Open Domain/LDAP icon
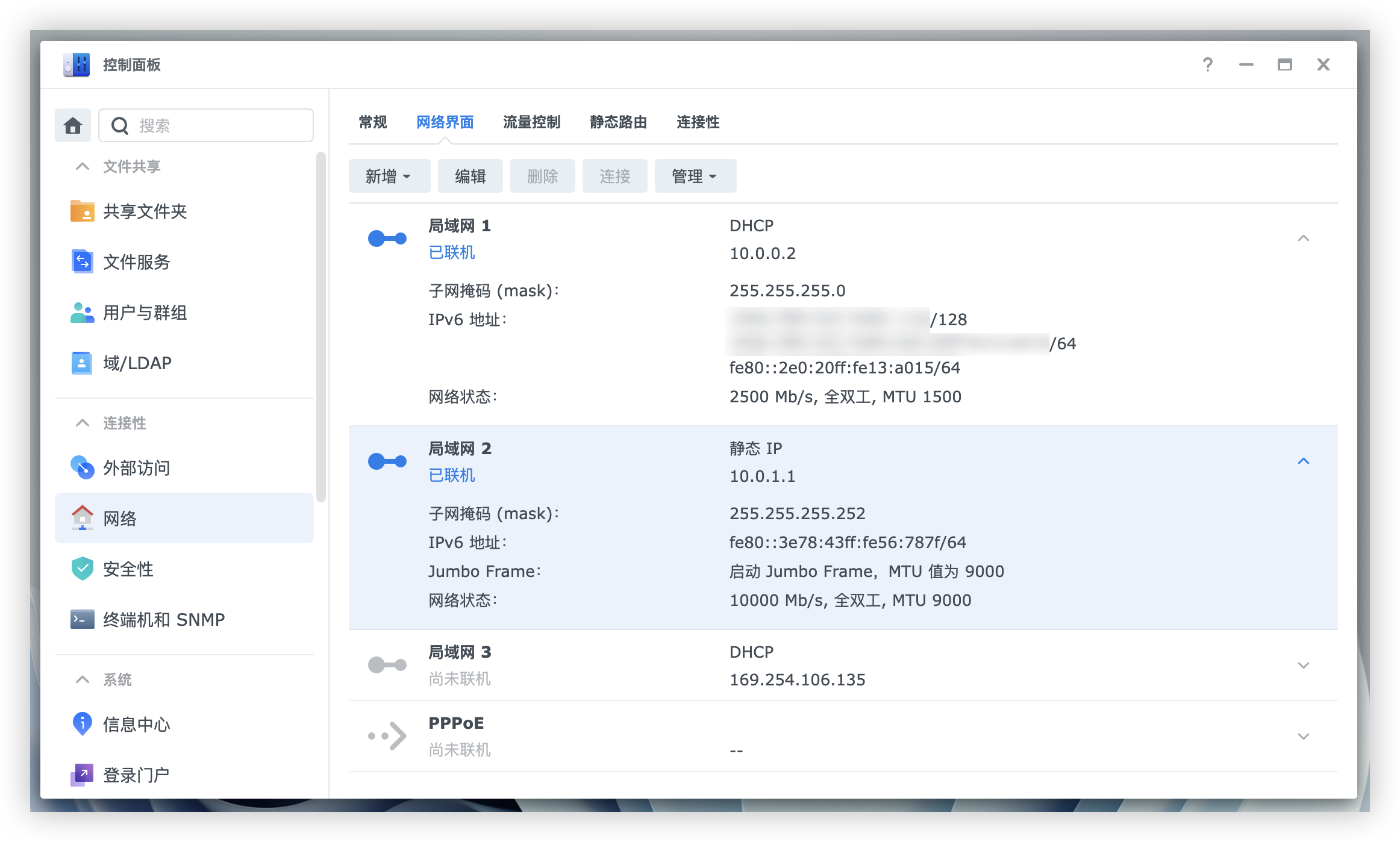1400x842 pixels. pyautogui.click(x=82, y=363)
